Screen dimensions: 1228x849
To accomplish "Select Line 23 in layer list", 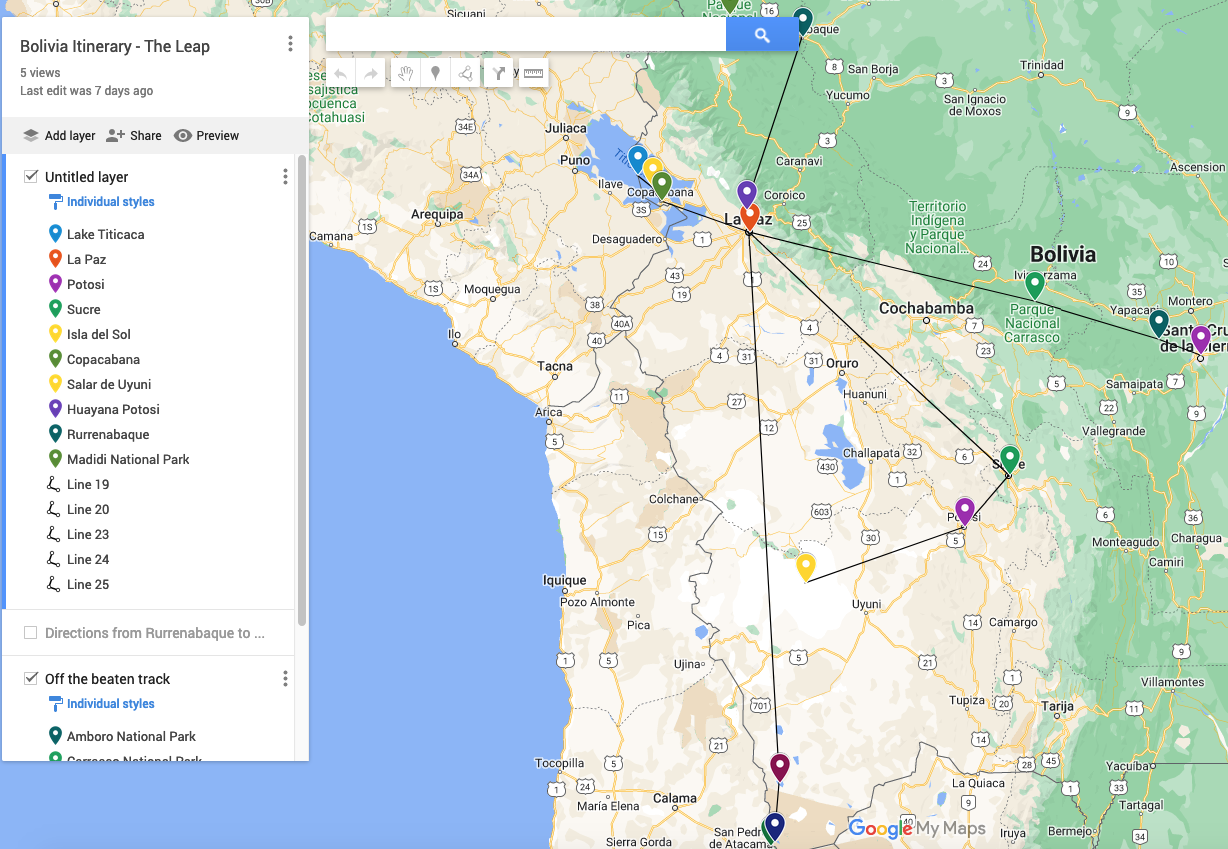I will pyautogui.click(x=88, y=534).
